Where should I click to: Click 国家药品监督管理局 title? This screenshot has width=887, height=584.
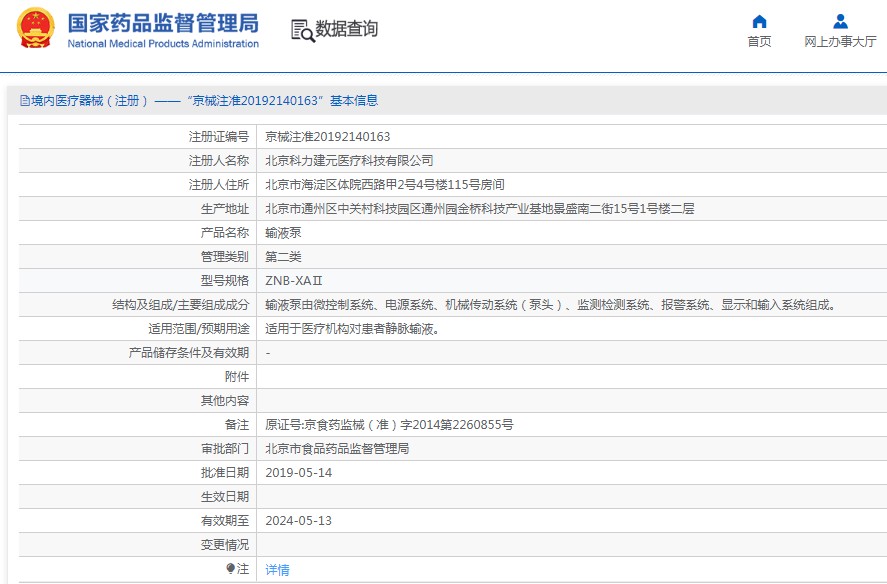click(x=163, y=23)
